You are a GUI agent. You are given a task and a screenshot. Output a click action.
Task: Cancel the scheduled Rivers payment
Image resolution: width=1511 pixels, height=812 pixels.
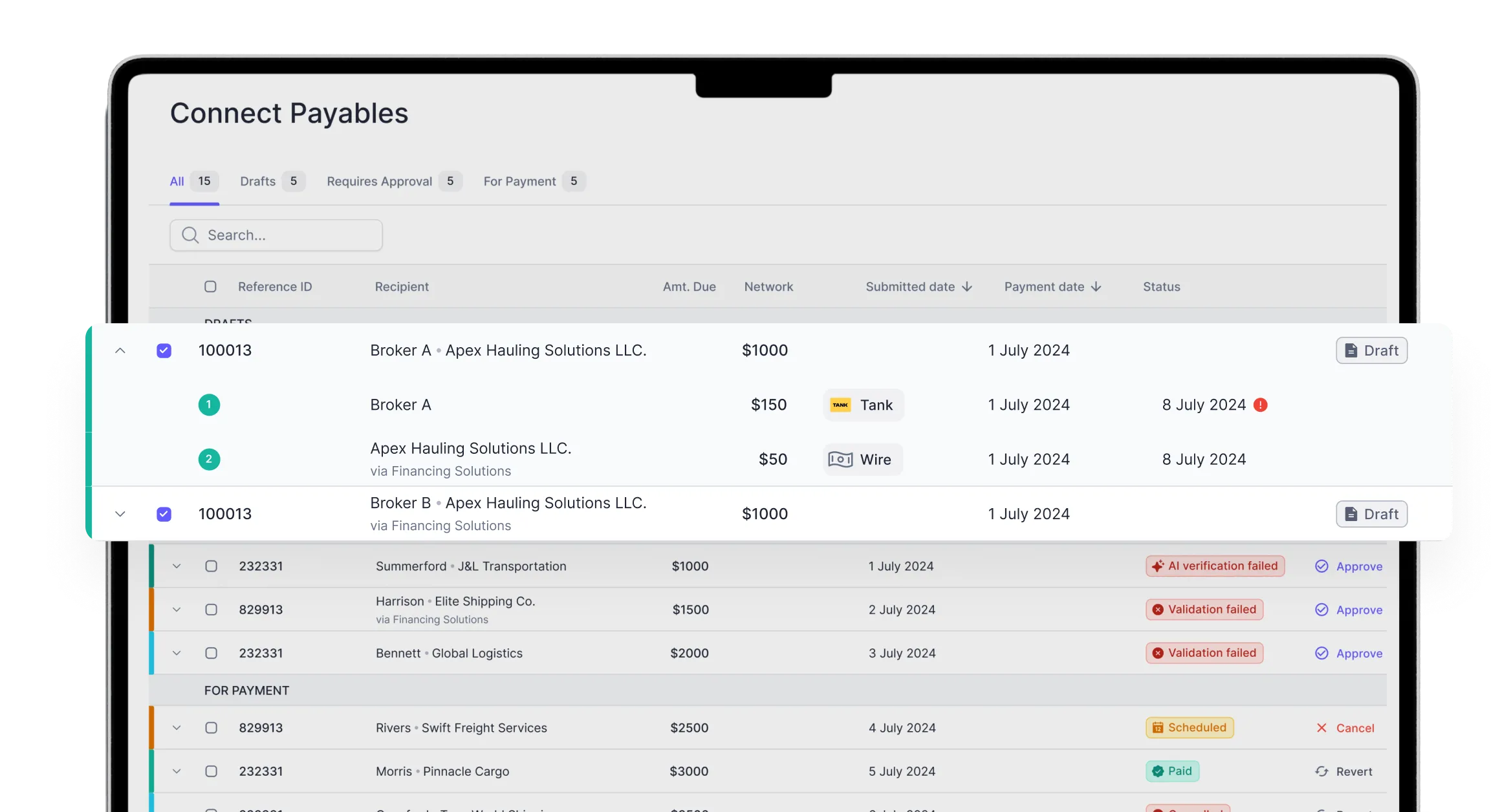[x=1345, y=727]
